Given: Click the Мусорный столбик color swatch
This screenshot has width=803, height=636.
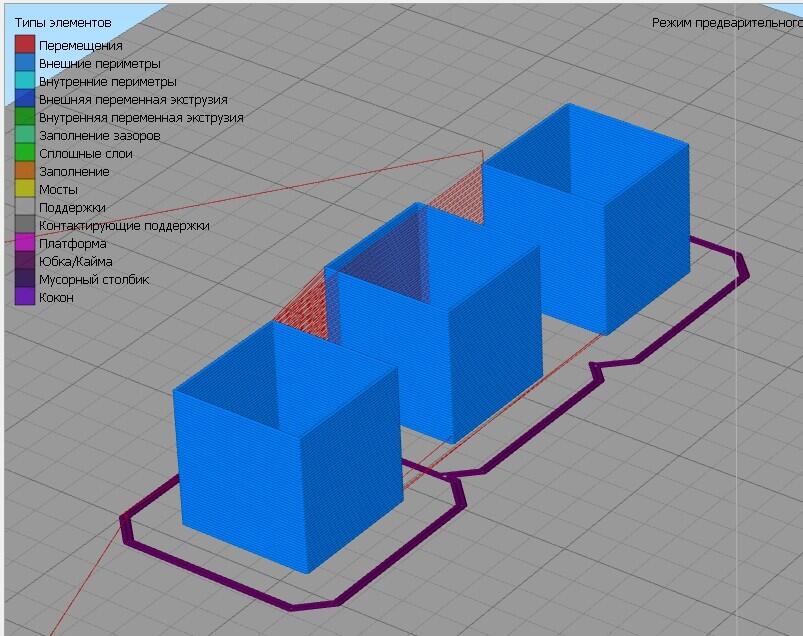Looking at the screenshot, I should [x=25, y=278].
